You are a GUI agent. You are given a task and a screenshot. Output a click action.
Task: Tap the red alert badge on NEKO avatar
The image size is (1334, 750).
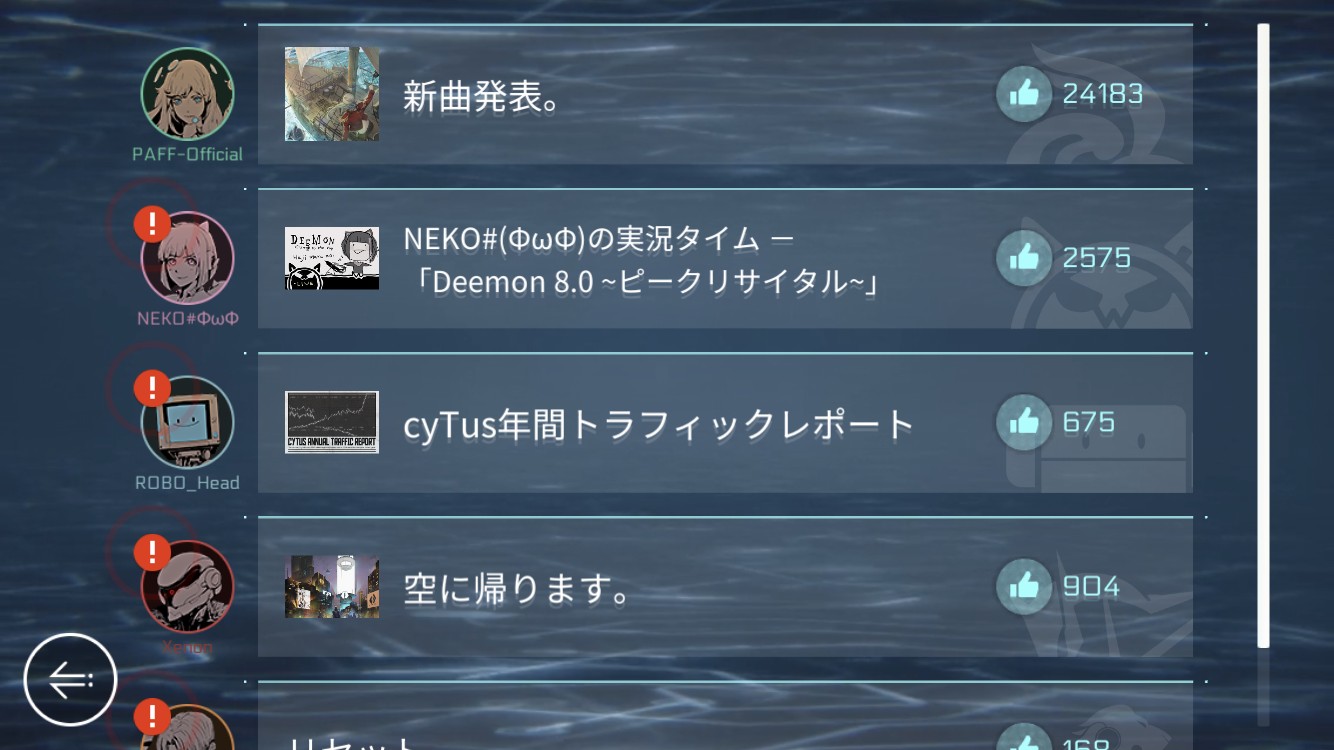(x=152, y=223)
